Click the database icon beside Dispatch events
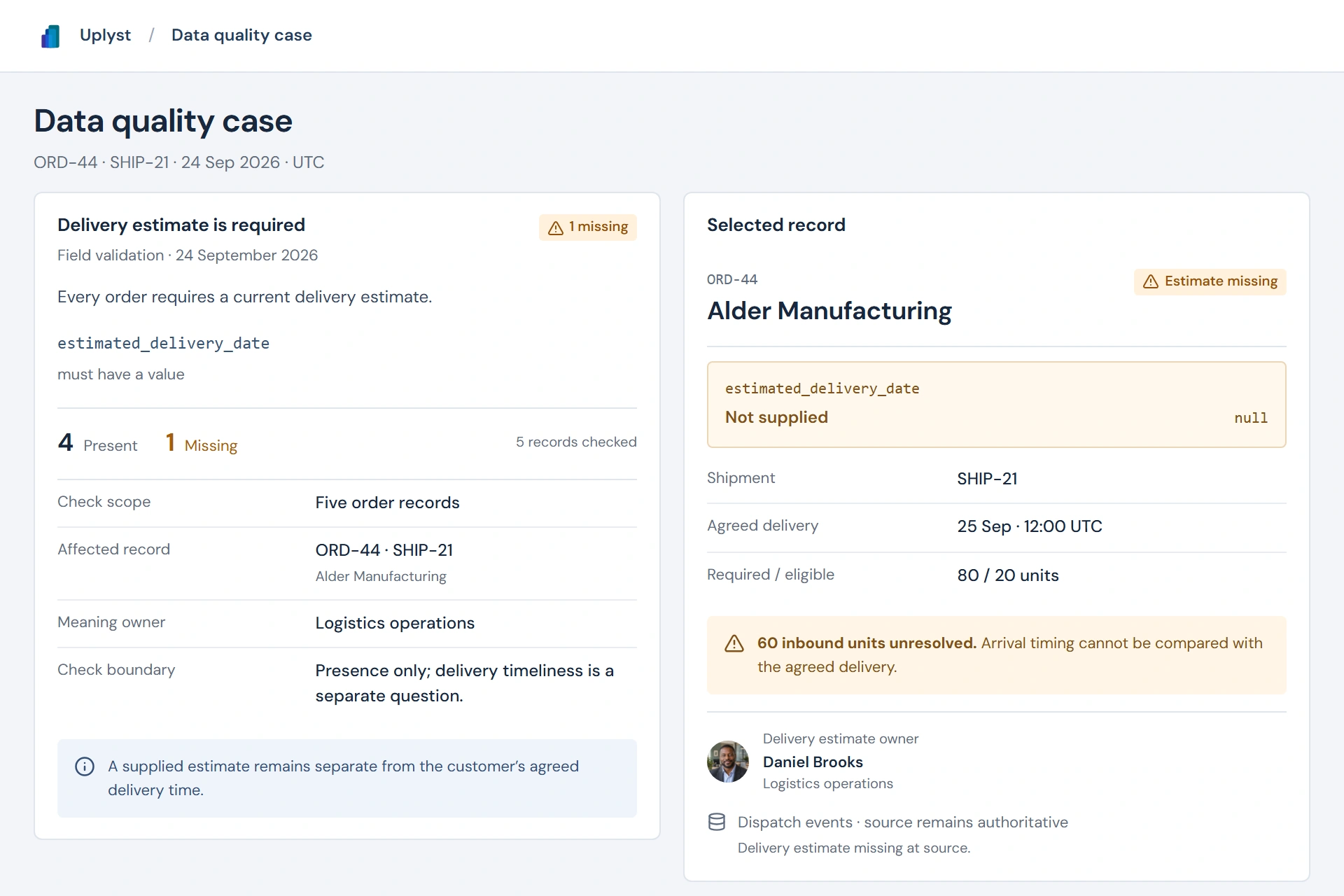This screenshot has height=896, width=1344. click(x=717, y=822)
